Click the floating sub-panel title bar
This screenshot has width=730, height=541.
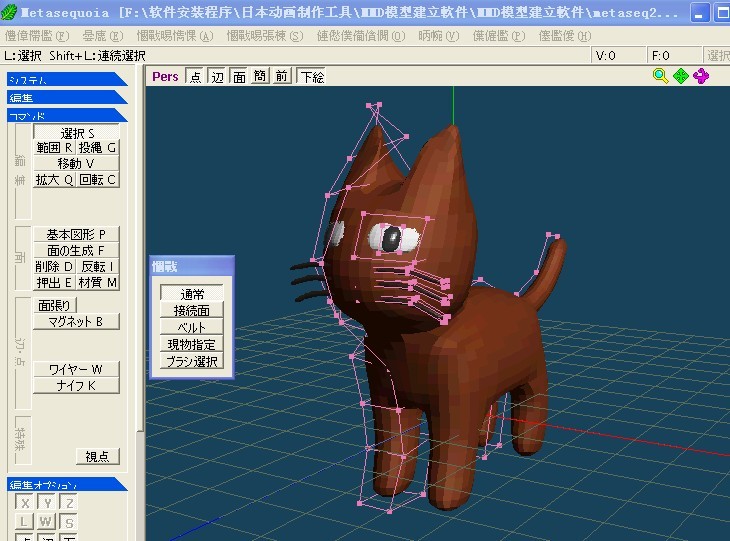pos(192,266)
